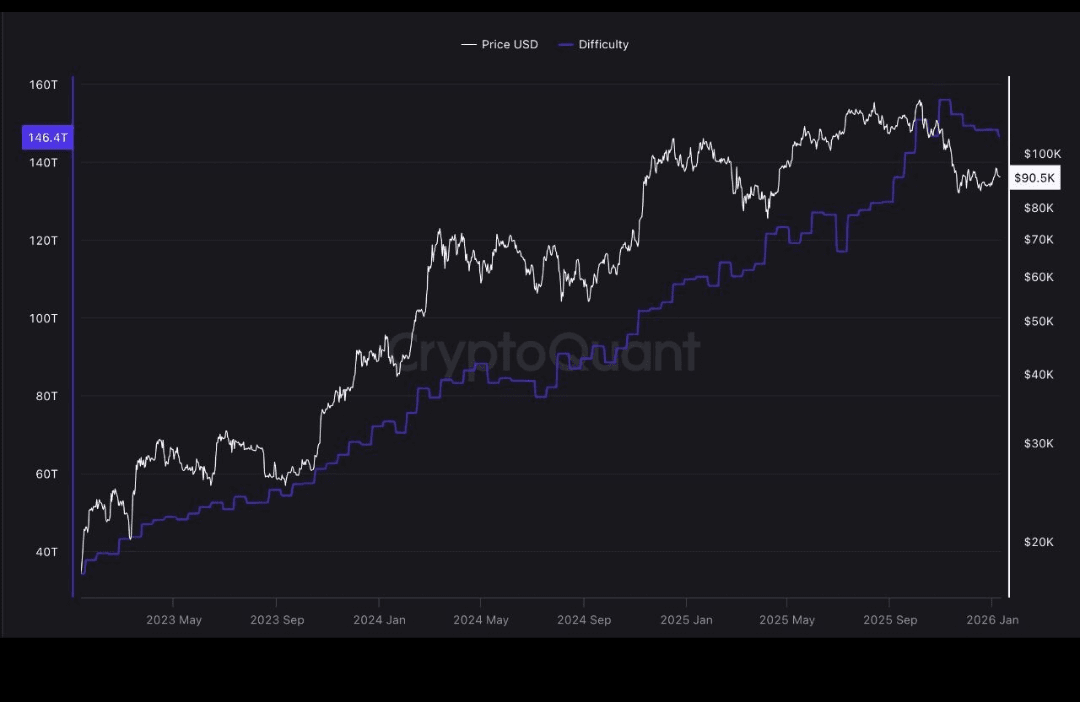Select the 2024 Sep date tick
The width and height of the screenshot is (1080, 702).
click(584, 620)
